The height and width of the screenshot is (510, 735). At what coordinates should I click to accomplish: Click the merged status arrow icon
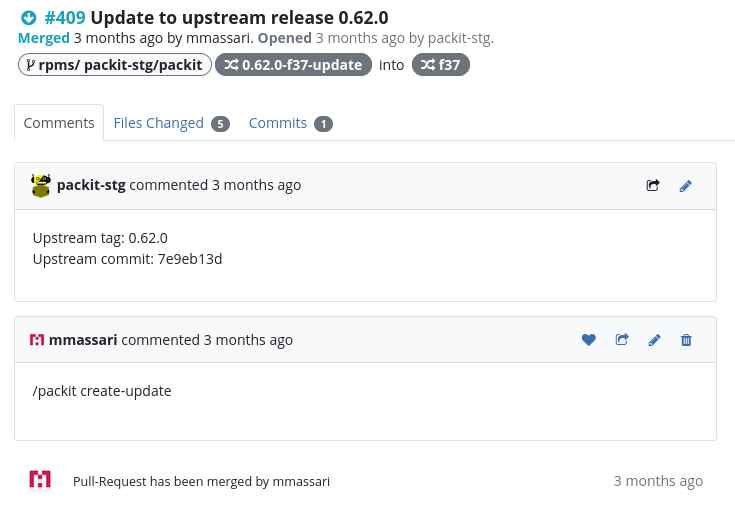point(28,18)
